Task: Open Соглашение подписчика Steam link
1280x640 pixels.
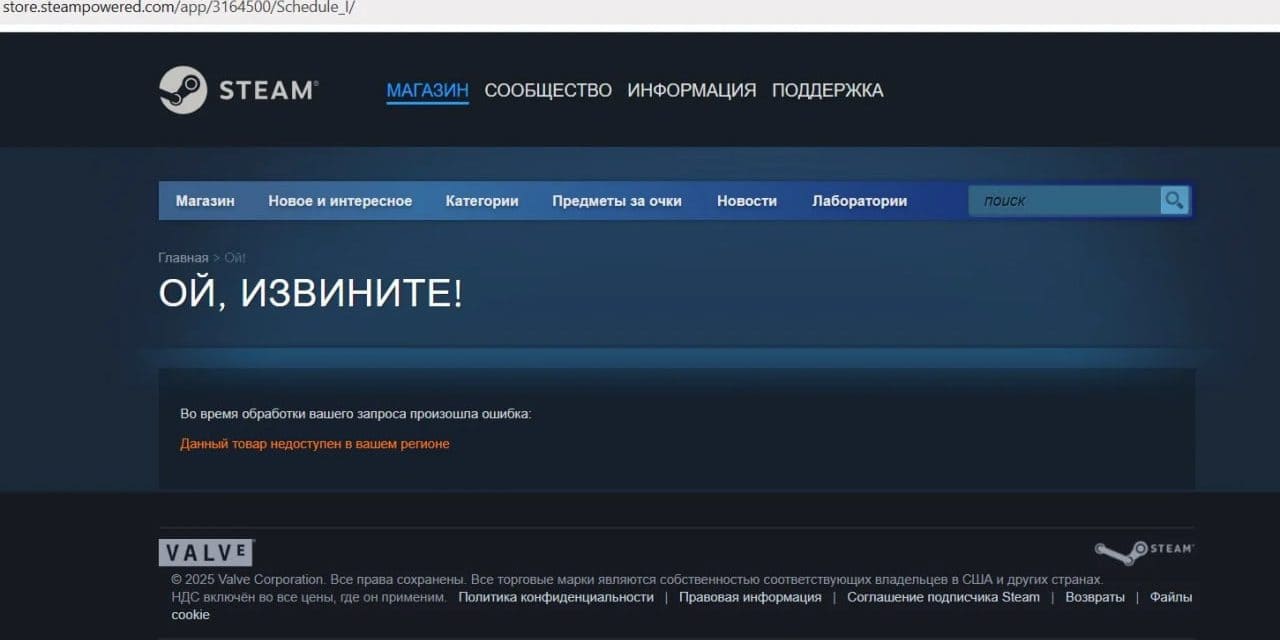Action: [943, 597]
